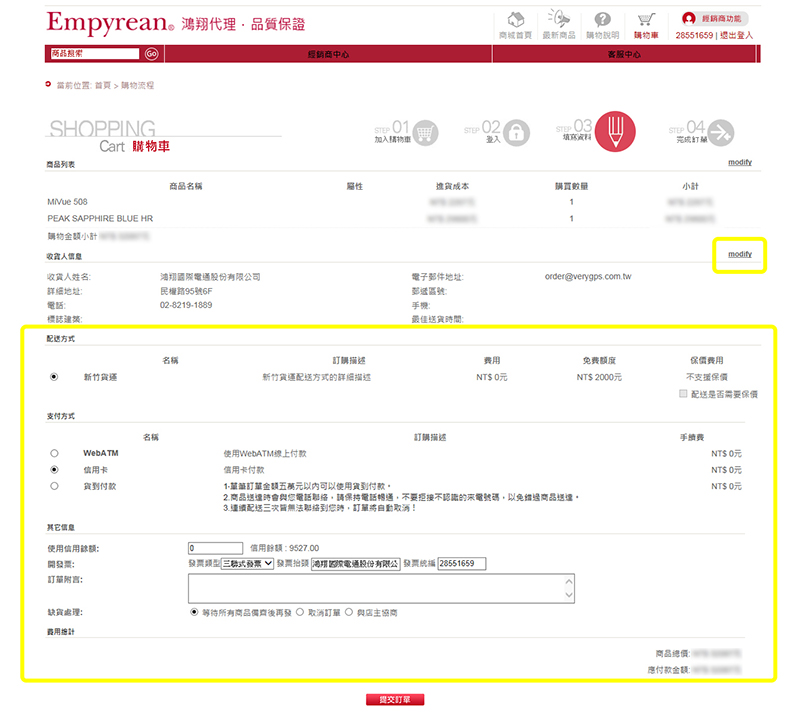Click the 最新商品 megaphone icon
The width and height of the screenshot is (800, 716).
pos(558,21)
